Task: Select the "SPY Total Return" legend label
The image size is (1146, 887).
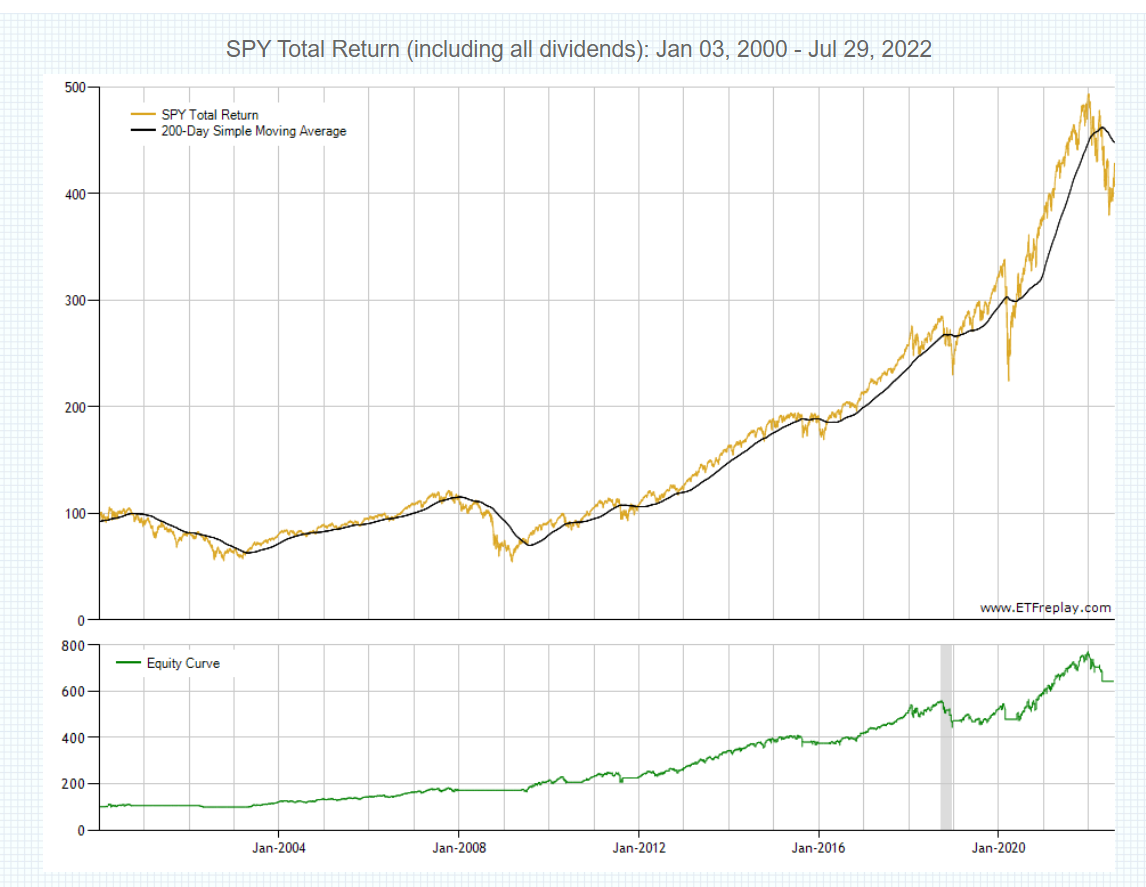Action: point(210,115)
